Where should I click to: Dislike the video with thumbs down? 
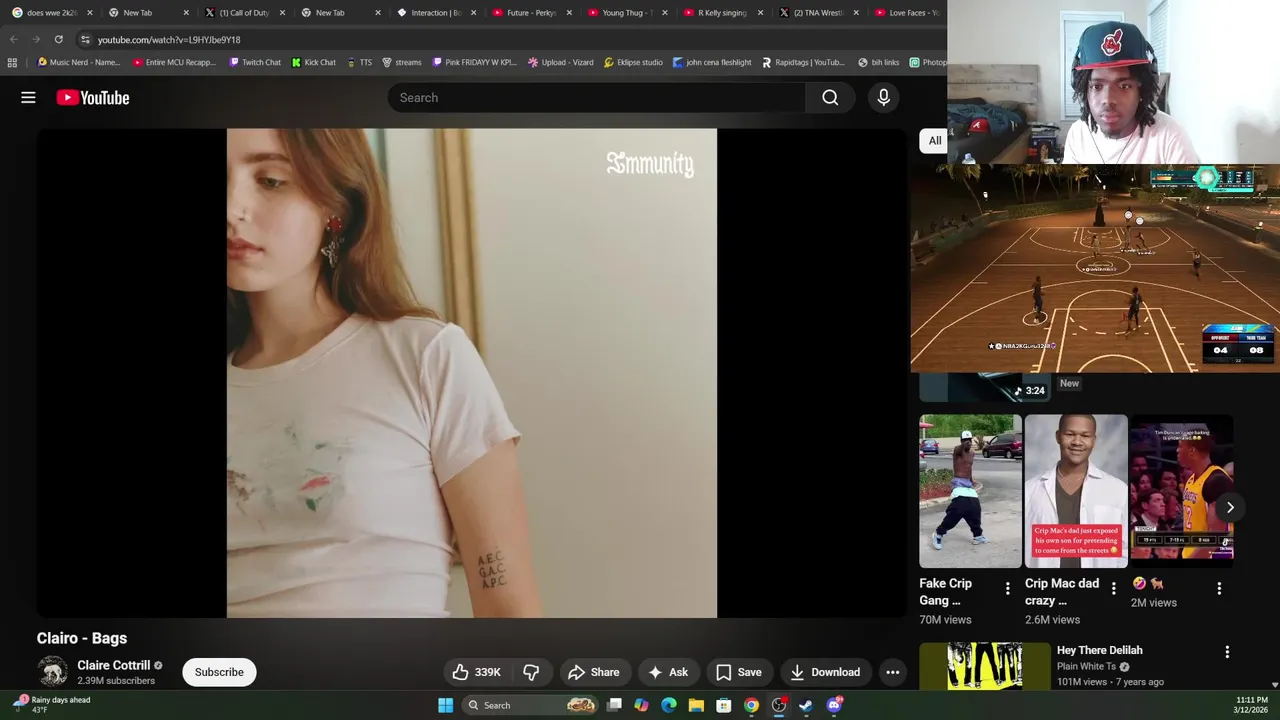tap(532, 672)
